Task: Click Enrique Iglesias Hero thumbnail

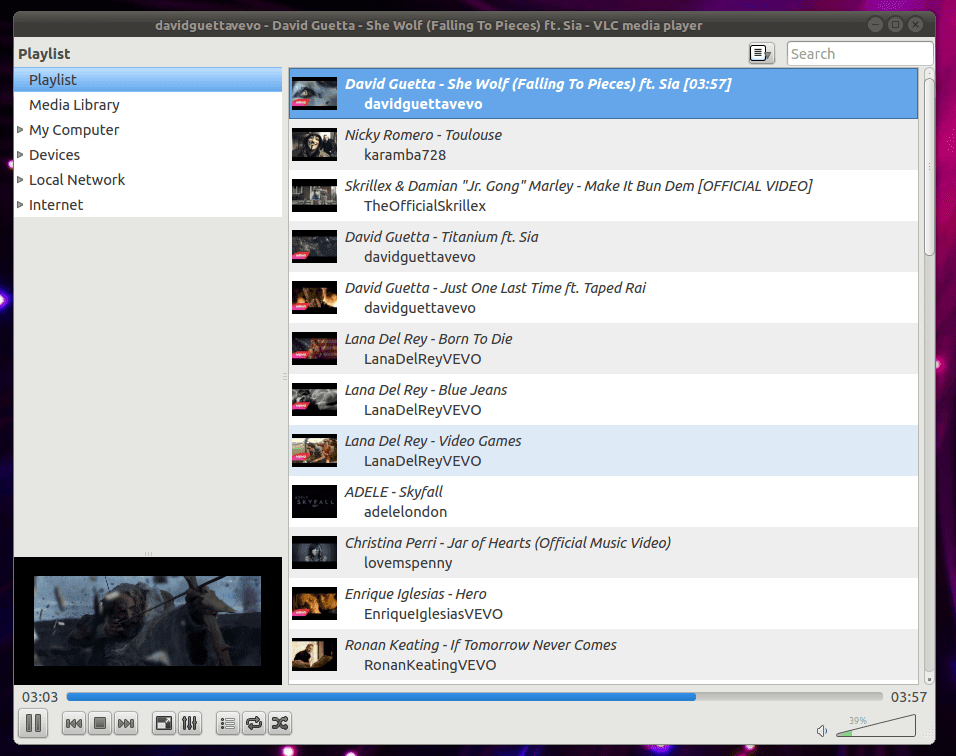Action: point(315,604)
